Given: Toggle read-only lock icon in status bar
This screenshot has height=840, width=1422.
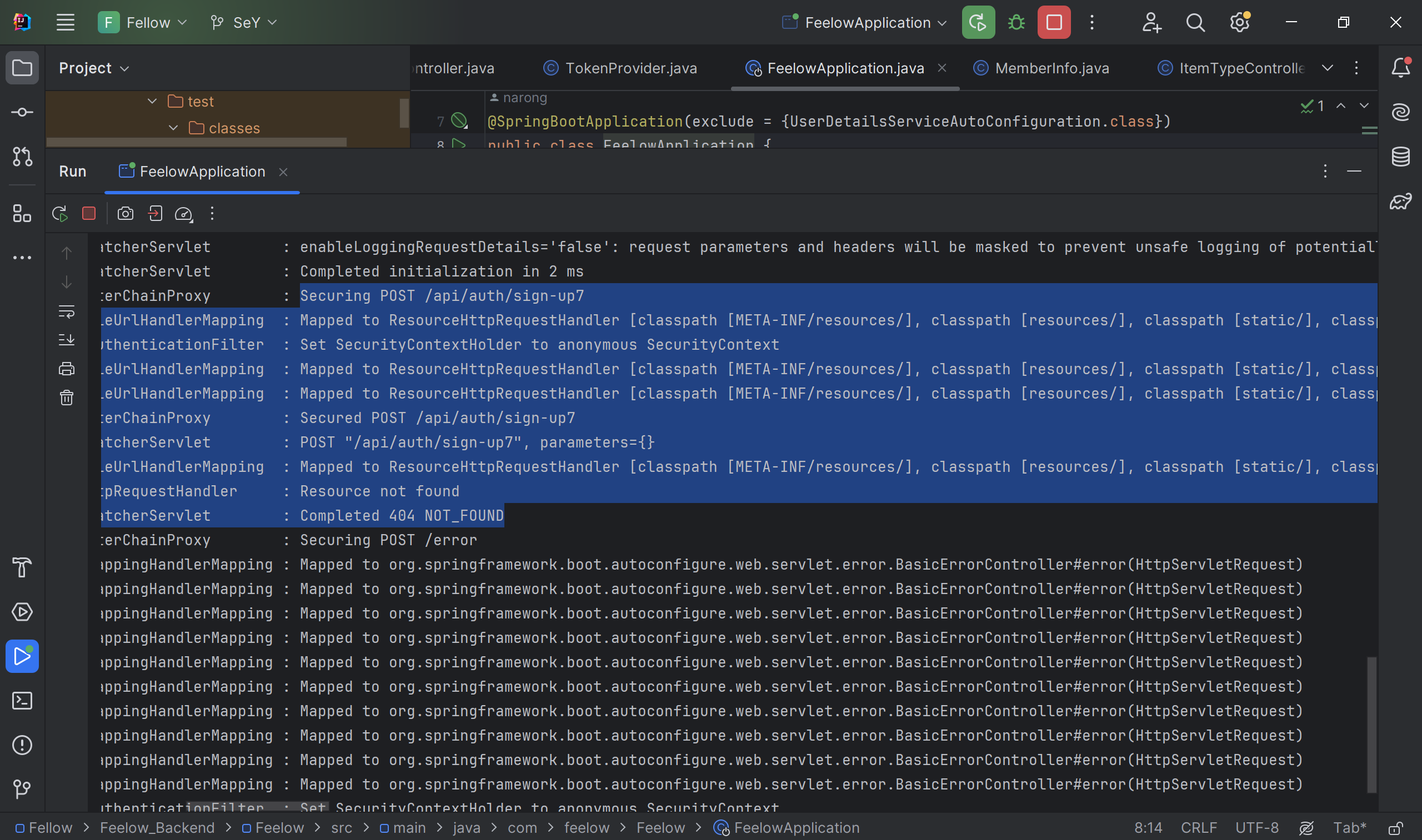Looking at the screenshot, I should pyautogui.click(x=1395, y=828).
